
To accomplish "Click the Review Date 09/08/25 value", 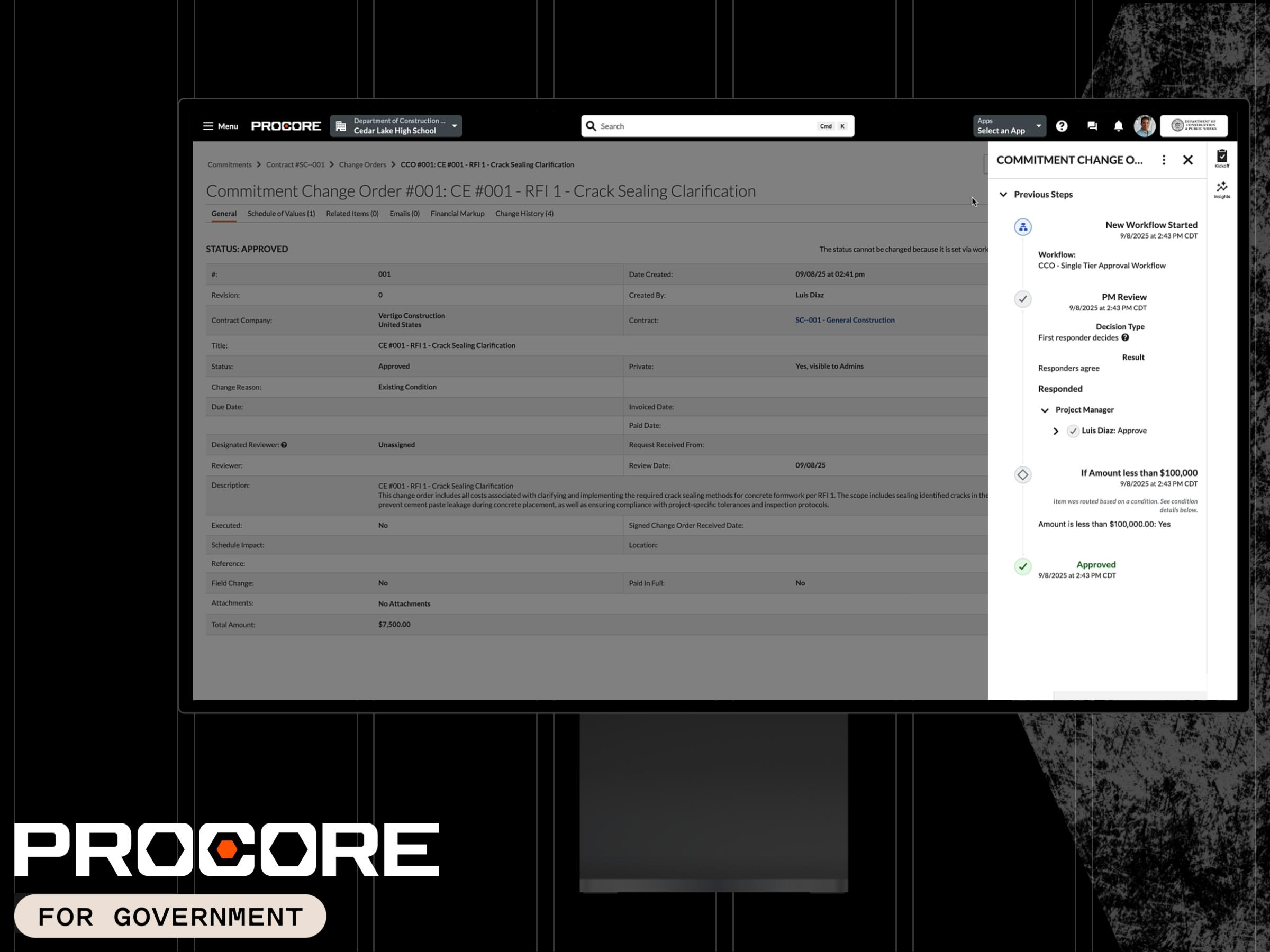I will (x=810, y=465).
